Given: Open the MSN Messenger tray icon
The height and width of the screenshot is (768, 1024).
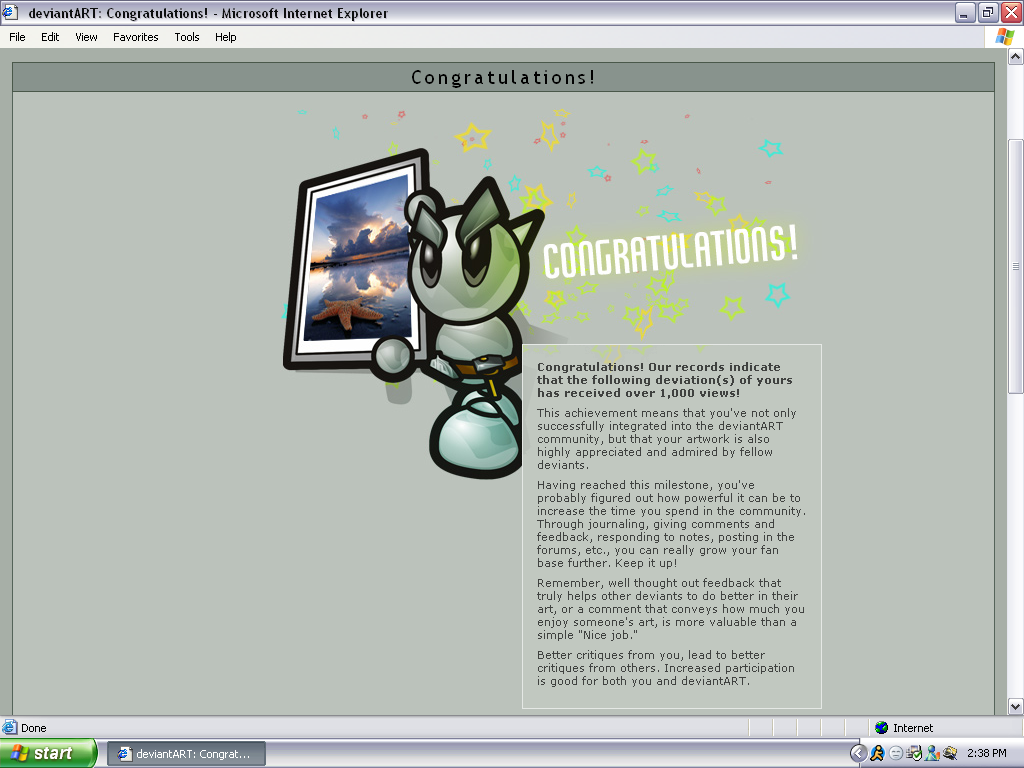Looking at the screenshot, I should tap(932, 754).
